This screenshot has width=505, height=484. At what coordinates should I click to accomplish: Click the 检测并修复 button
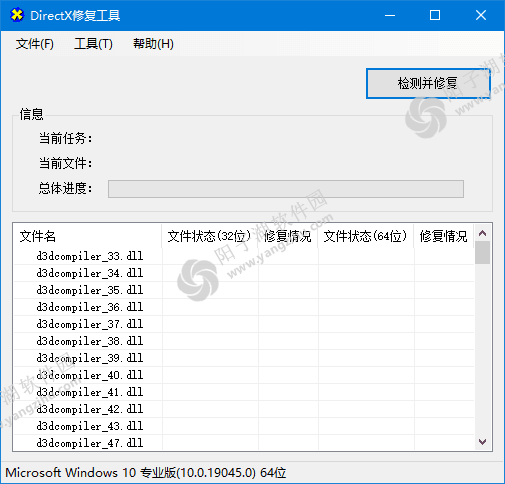pos(428,83)
